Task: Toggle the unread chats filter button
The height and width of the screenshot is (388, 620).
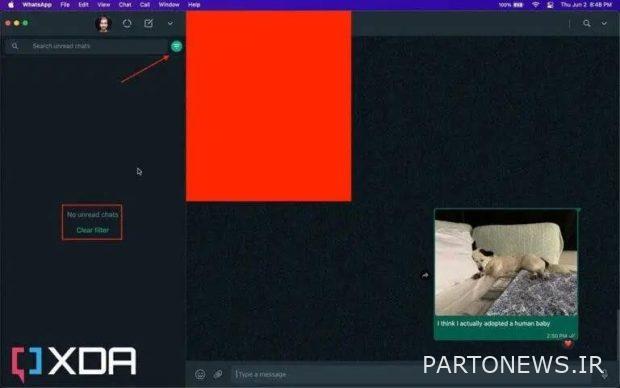Action: click(x=176, y=46)
